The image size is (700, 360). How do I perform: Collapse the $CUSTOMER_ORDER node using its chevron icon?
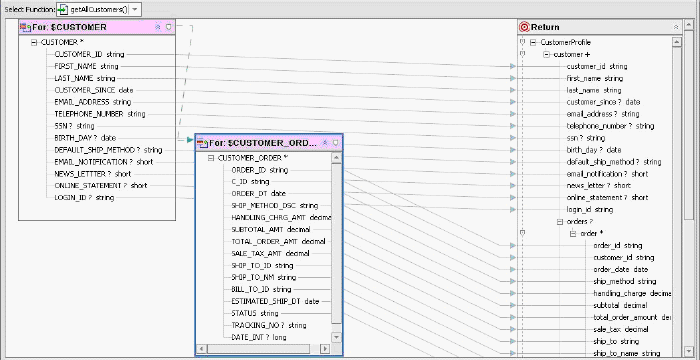click(325, 143)
